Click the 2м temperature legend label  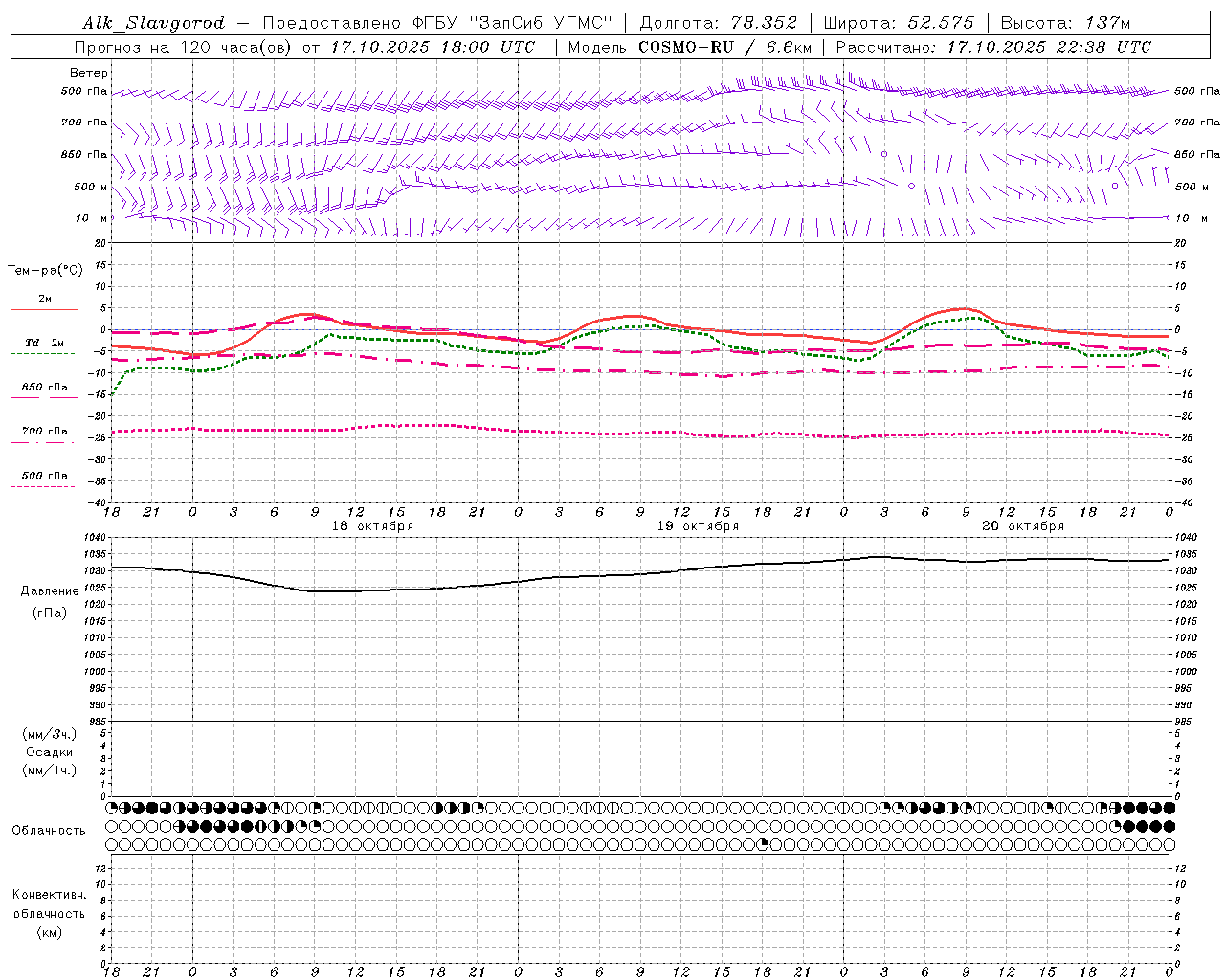[45, 300]
